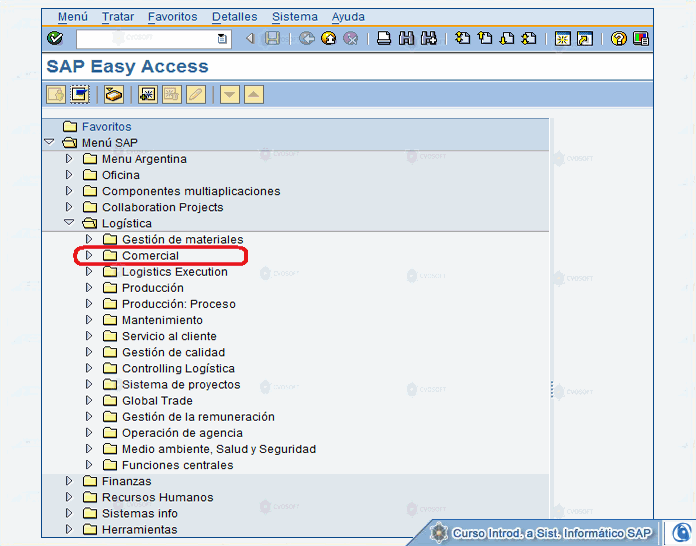Open the Sistema menu
696x546 pixels.
pos(295,17)
